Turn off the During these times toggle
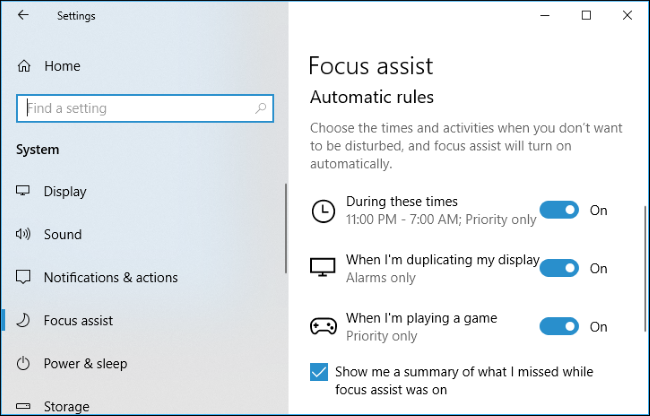This screenshot has height=416, width=650. click(x=559, y=210)
